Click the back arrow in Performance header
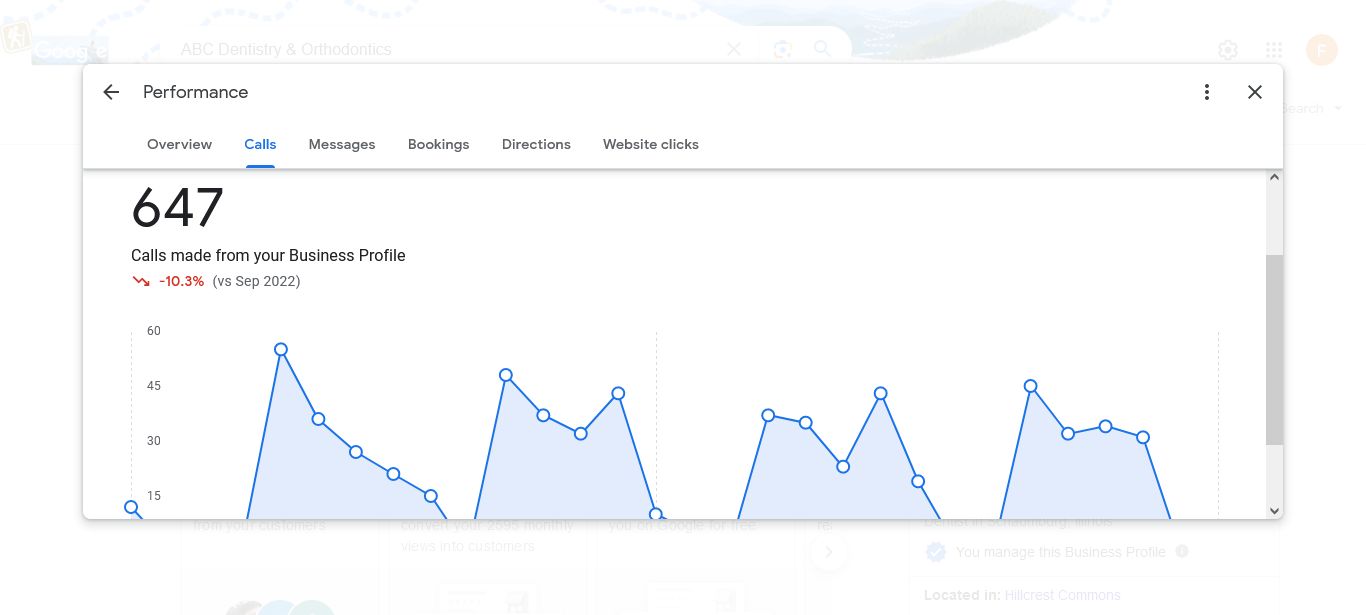 click(111, 92)
